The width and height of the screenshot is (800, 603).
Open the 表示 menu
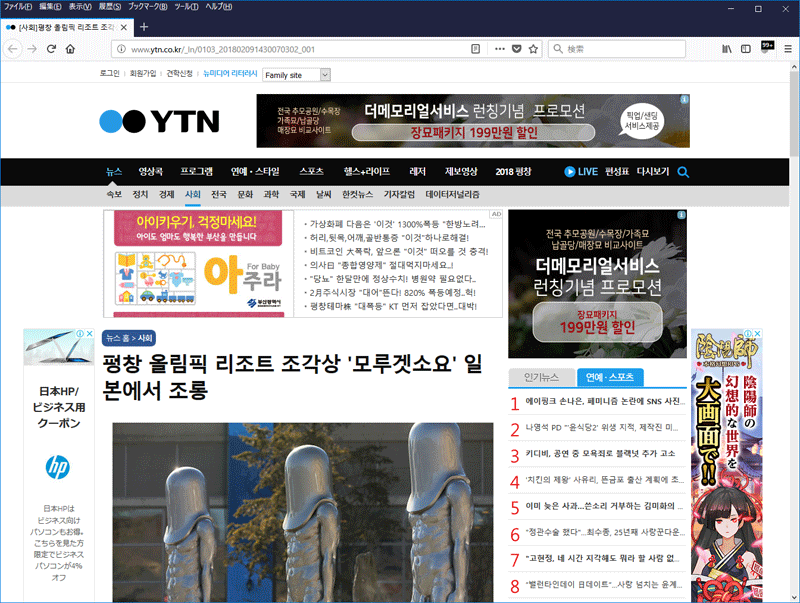[80, 7]
